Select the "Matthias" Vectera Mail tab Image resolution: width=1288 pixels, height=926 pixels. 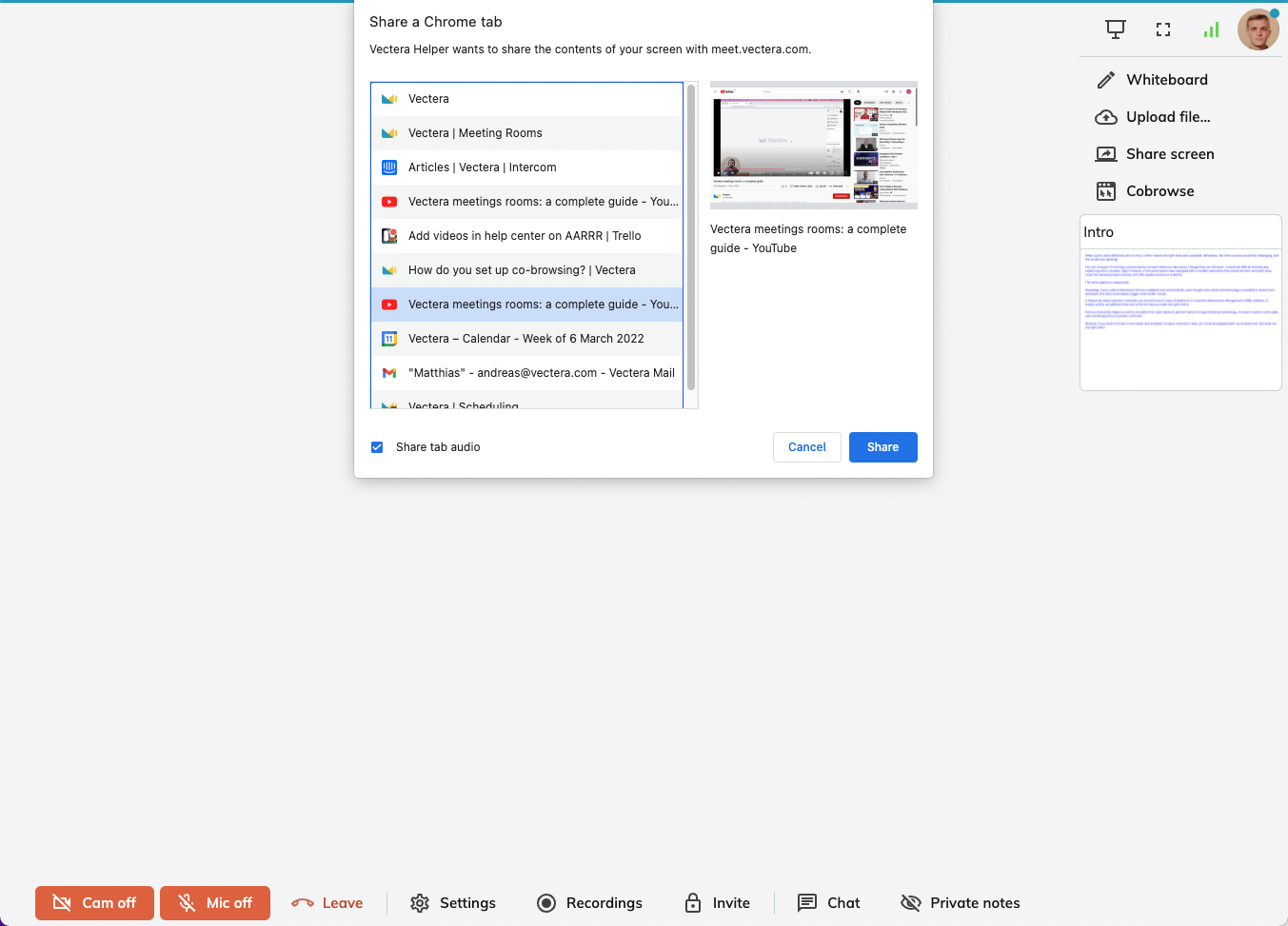527,373
